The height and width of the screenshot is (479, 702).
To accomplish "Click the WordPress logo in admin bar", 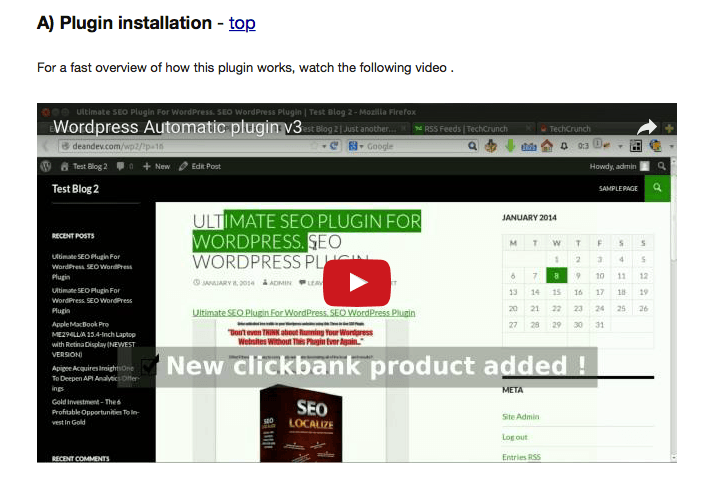I will tap(46, 166).
